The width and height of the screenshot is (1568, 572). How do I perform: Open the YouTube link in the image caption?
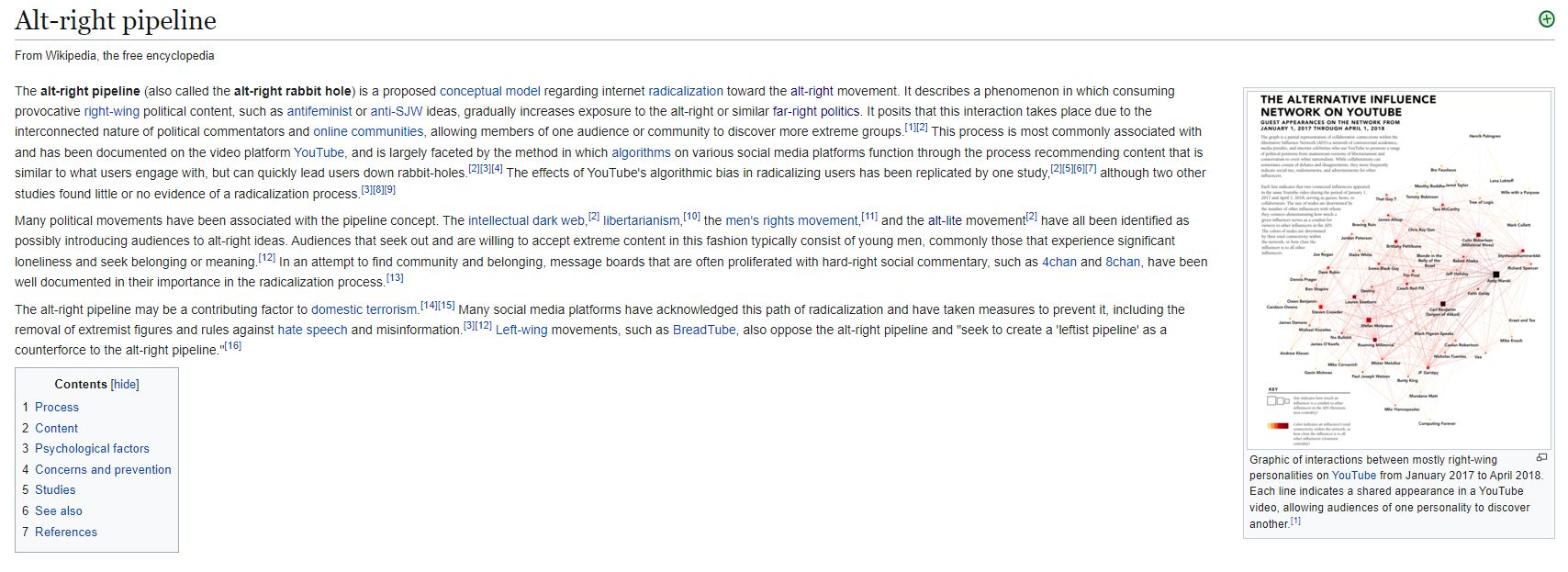pos(1354,476)
